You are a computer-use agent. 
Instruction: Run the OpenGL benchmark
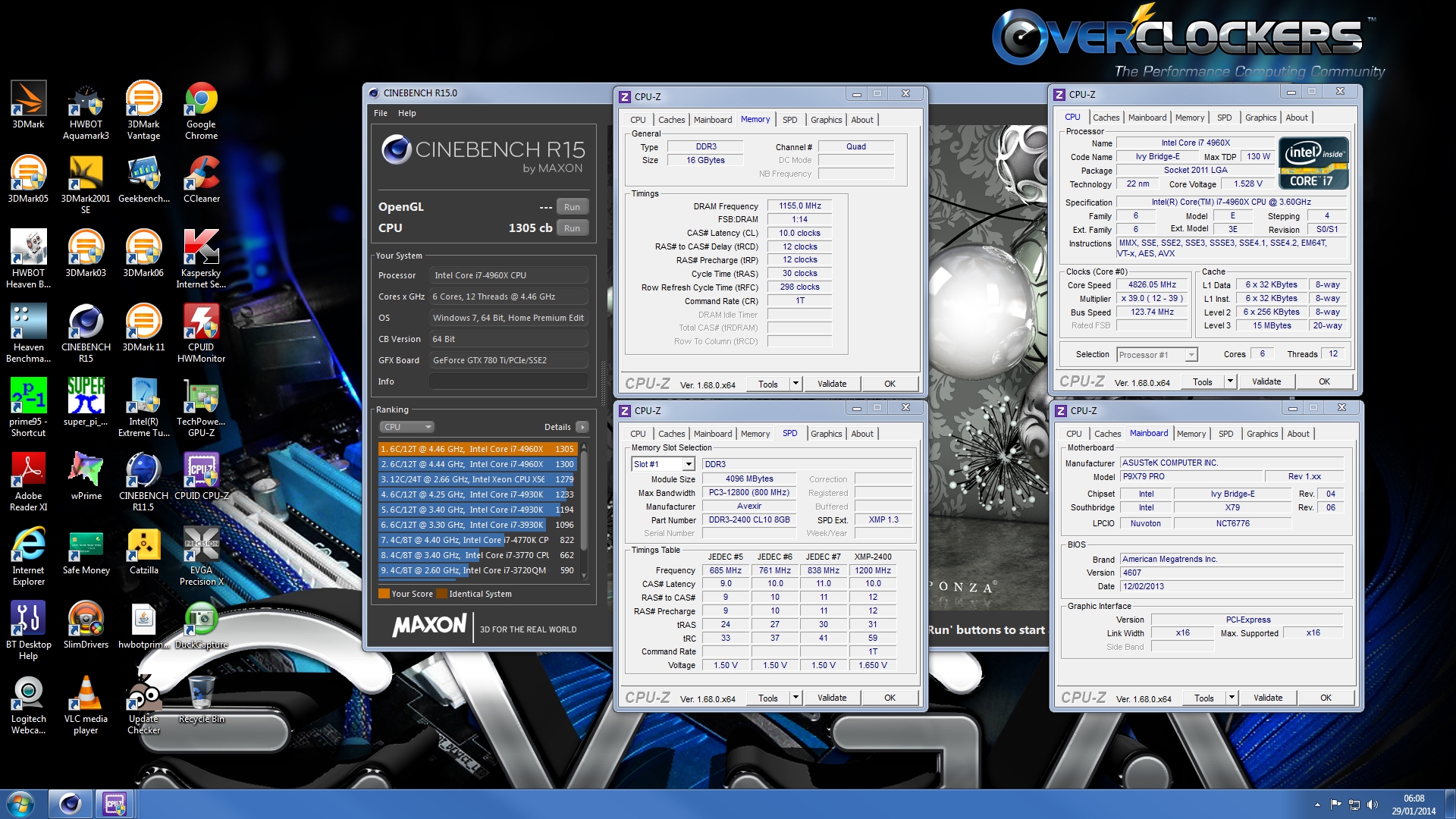tap(573, 207)
